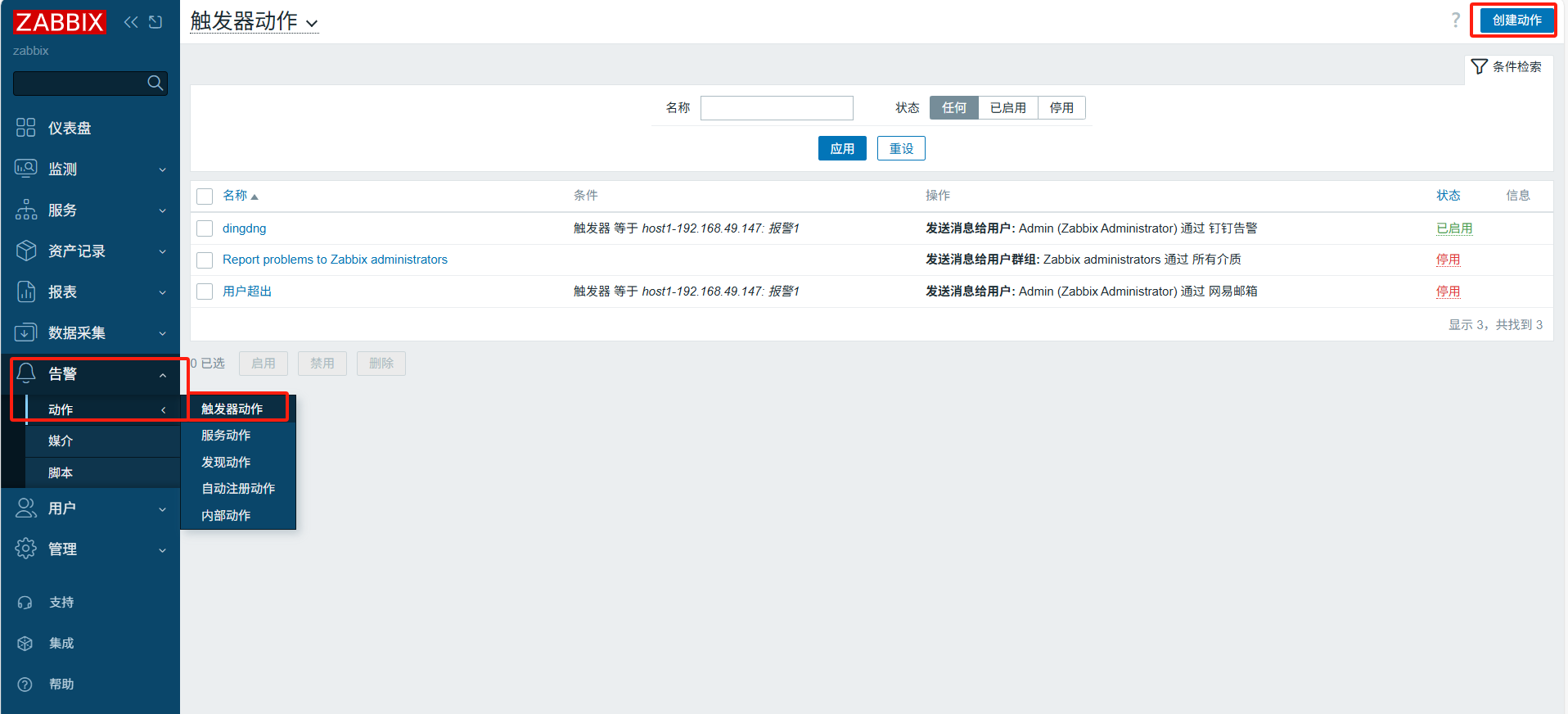Collapse the 告警 menu chevron
The height and width of the screenshot is (714, 1568).
pyautogui.click(x=162, y=375)
